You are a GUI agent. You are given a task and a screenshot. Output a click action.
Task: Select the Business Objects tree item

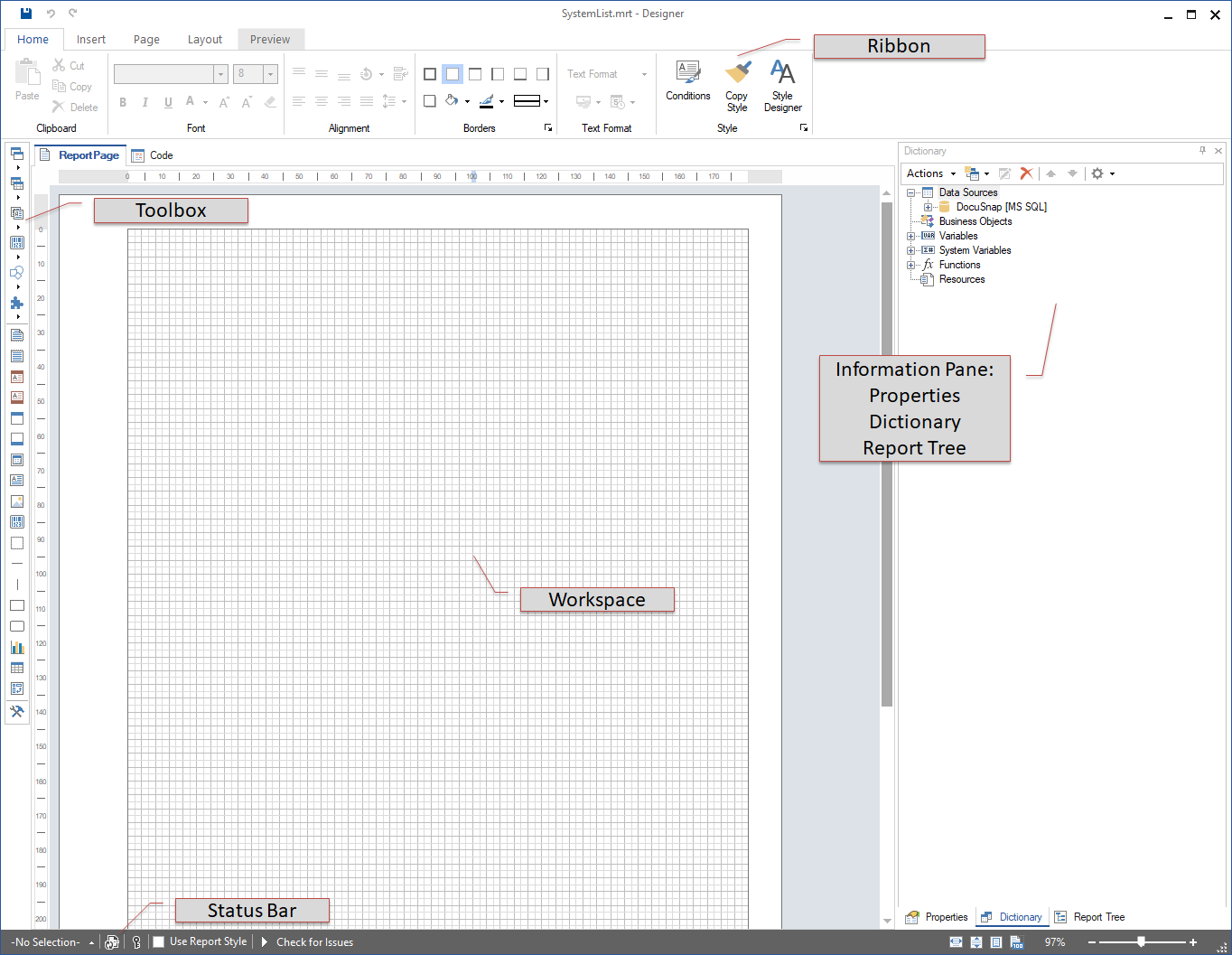(x=975, y=221)
